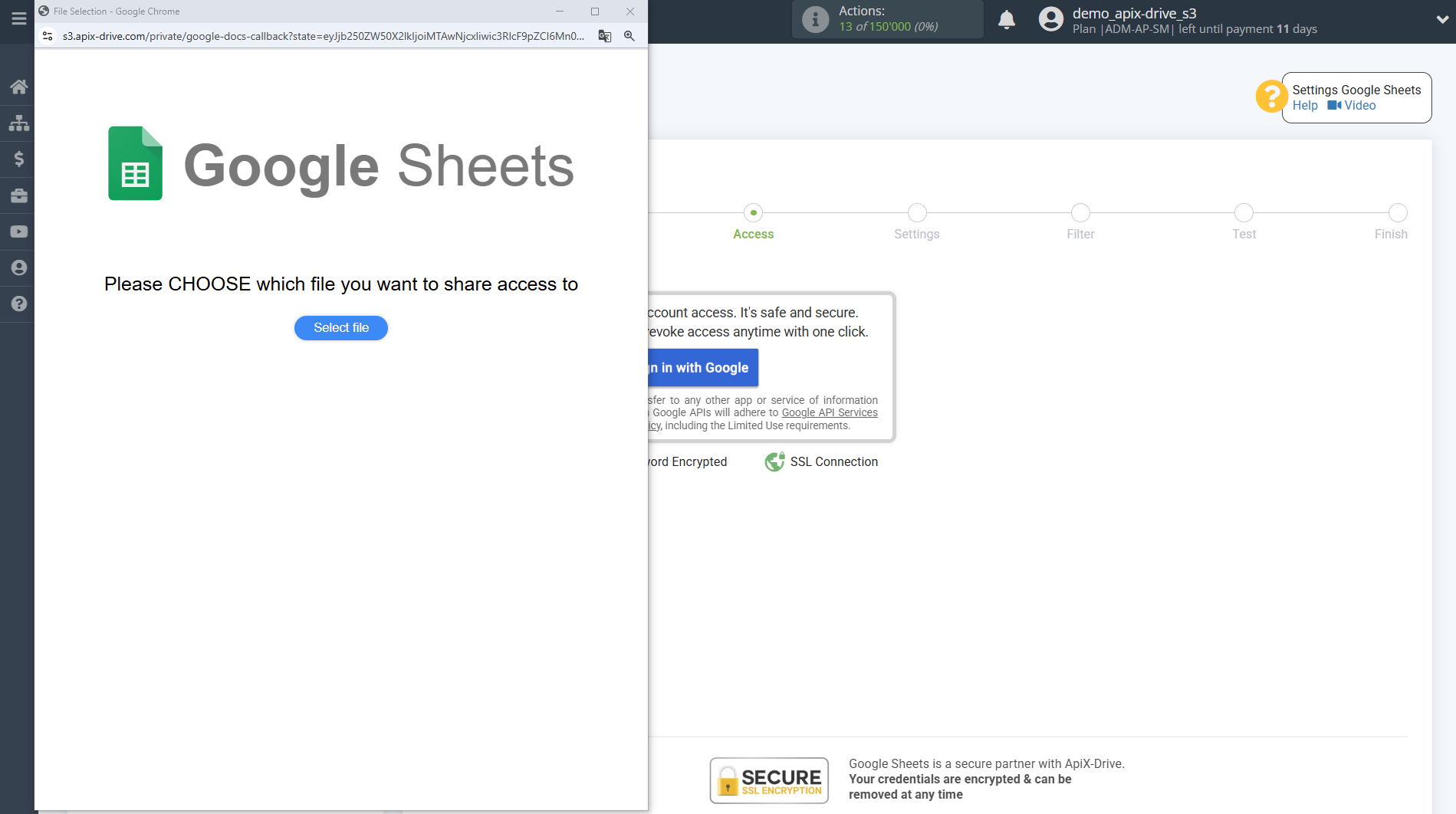This screenshot has width=1456, height=814.
Task: Click the translate page icon in popup
Action: point(605,36)
